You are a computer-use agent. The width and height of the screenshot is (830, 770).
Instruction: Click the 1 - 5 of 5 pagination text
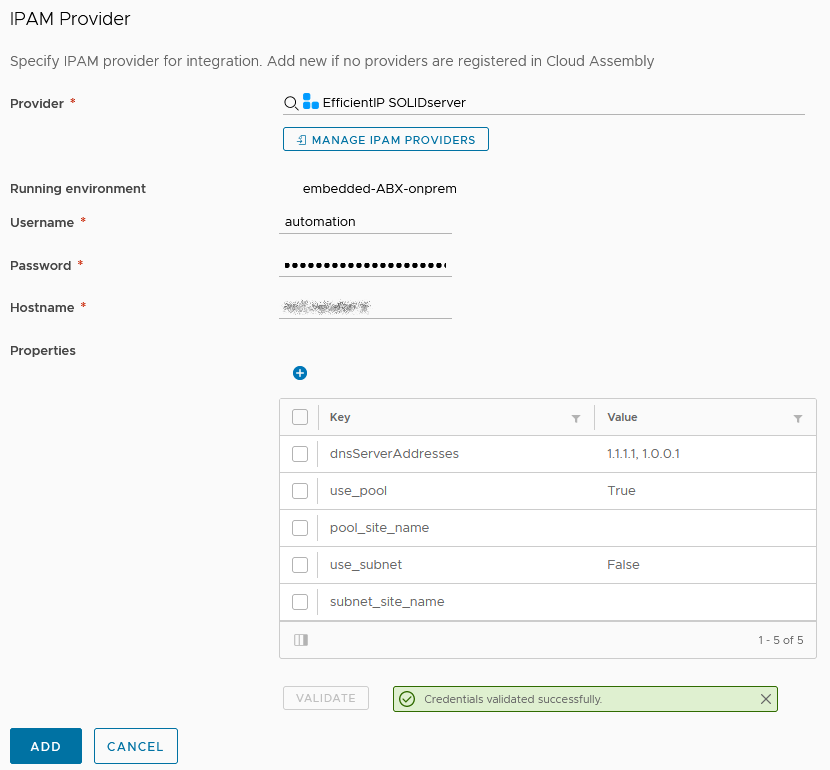tap(781, 640)
